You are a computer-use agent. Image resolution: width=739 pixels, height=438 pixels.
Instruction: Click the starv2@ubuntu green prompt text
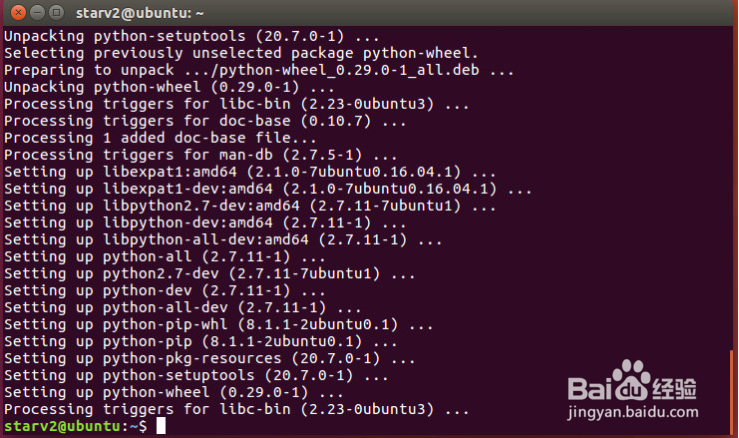click(63, 426)
